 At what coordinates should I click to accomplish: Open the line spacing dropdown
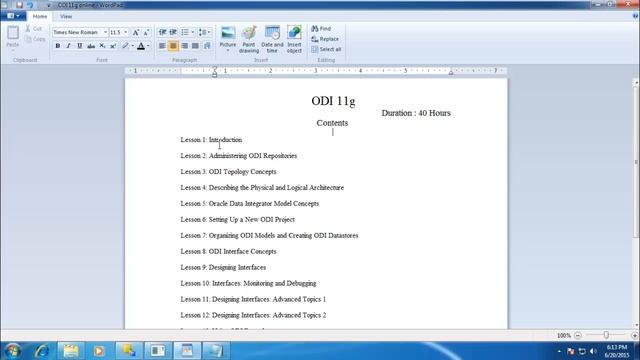[204, 32]
